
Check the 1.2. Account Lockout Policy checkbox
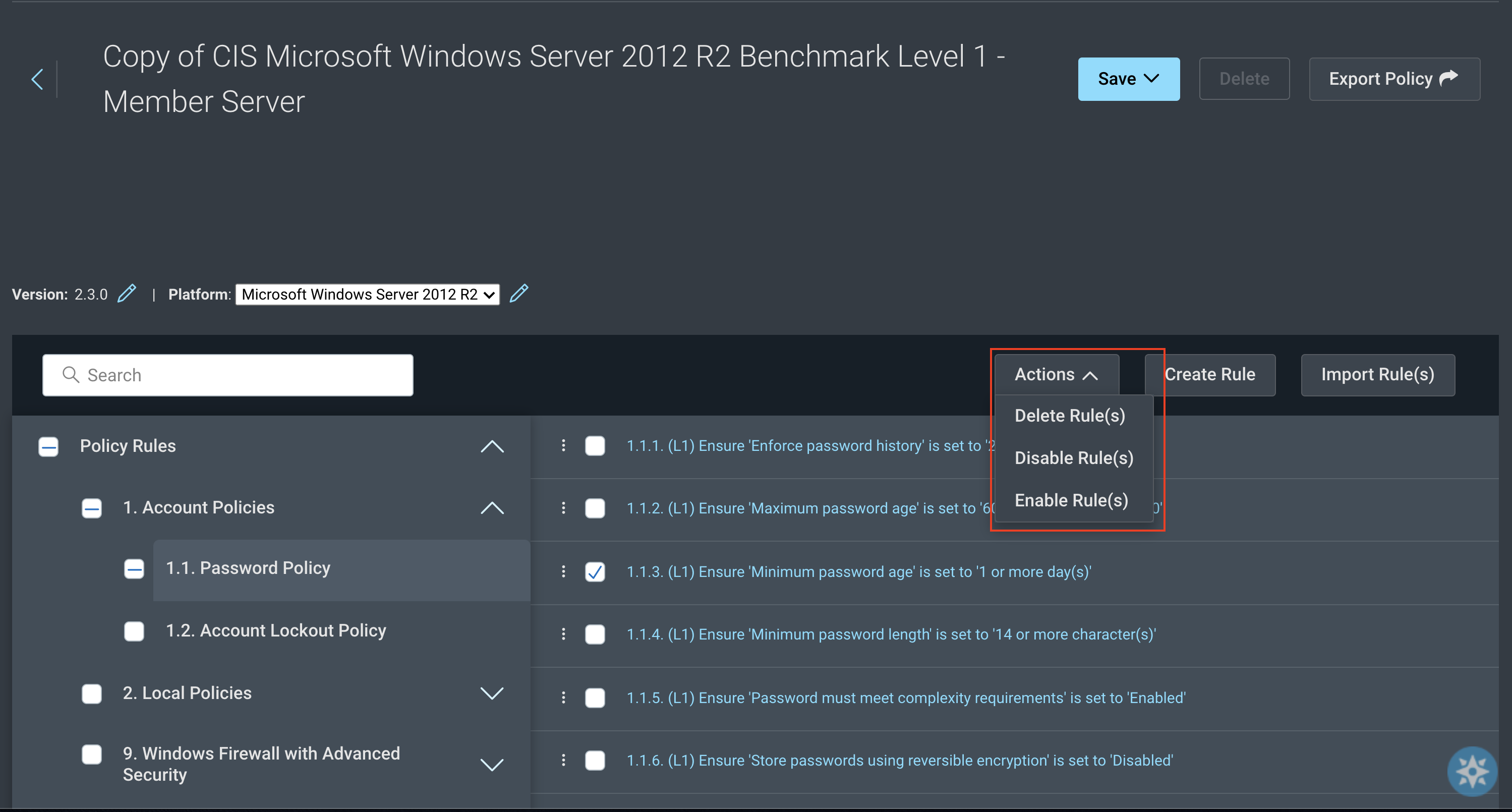[134, 631]
